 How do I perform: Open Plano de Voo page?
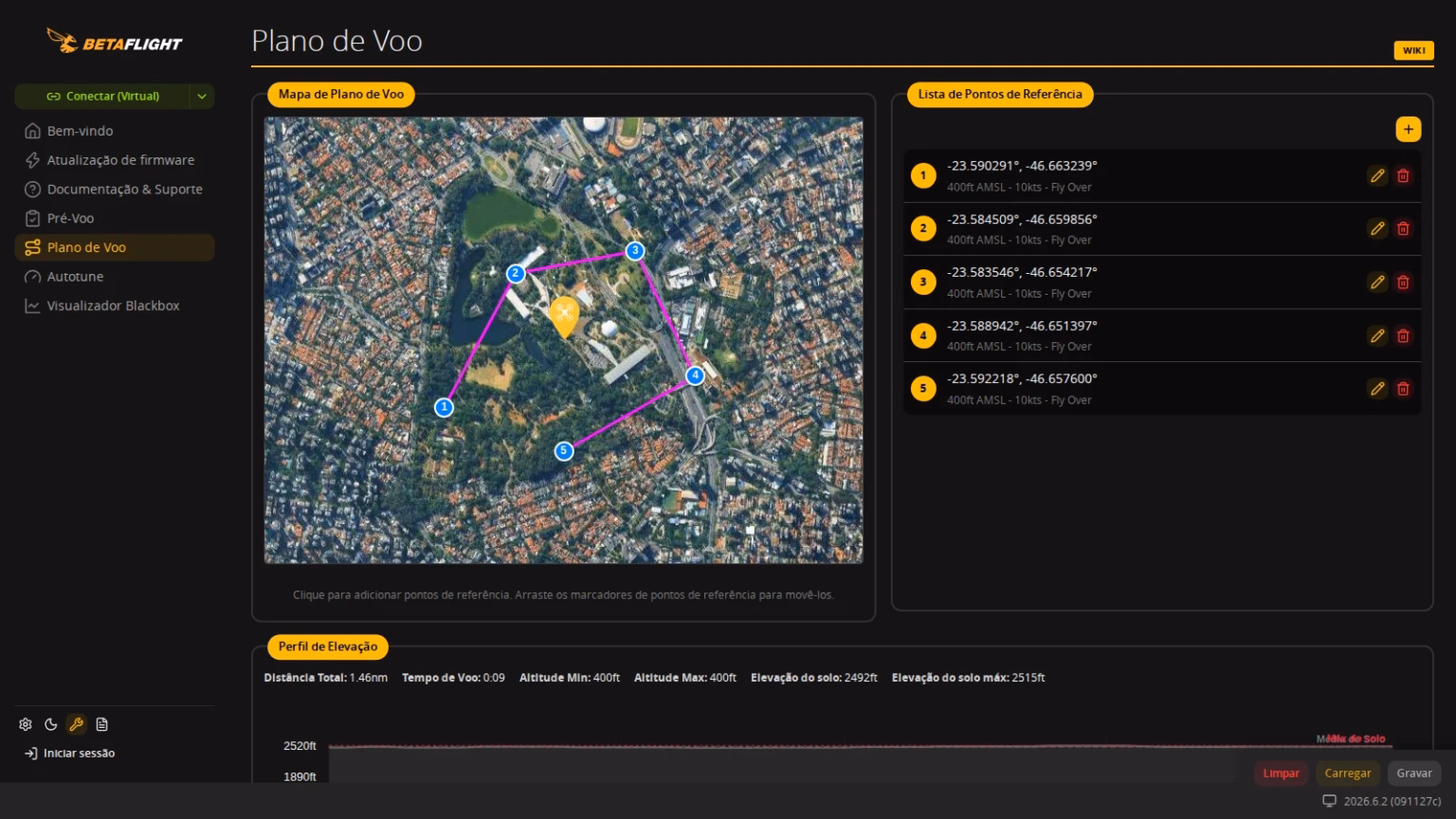[115, 247]
